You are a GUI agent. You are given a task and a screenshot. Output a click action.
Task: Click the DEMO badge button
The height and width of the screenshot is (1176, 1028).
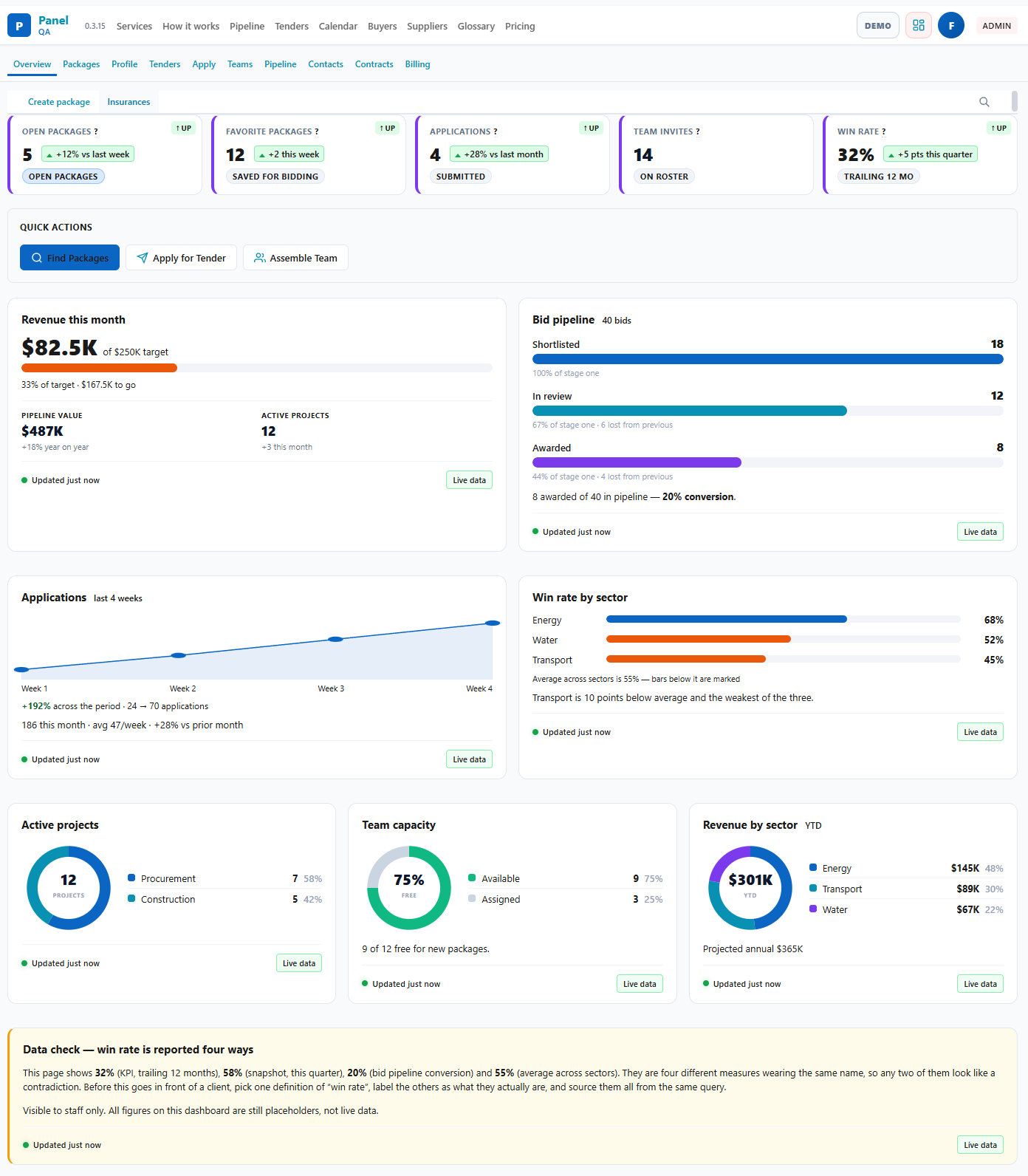[x=878, y=26]
